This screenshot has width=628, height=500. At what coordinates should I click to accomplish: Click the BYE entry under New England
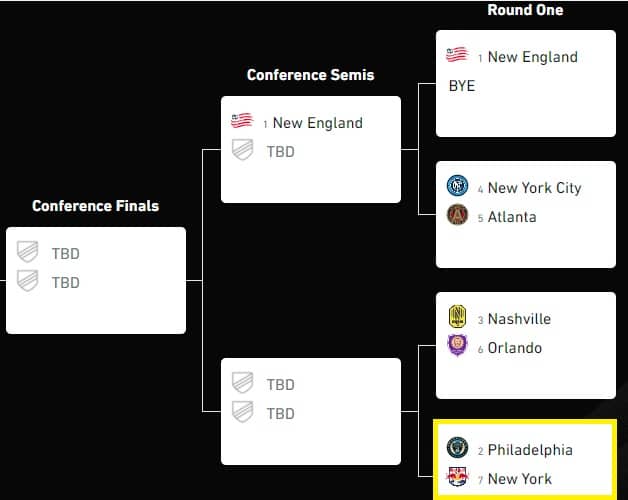pyautogui.click(x=462, y=86)
